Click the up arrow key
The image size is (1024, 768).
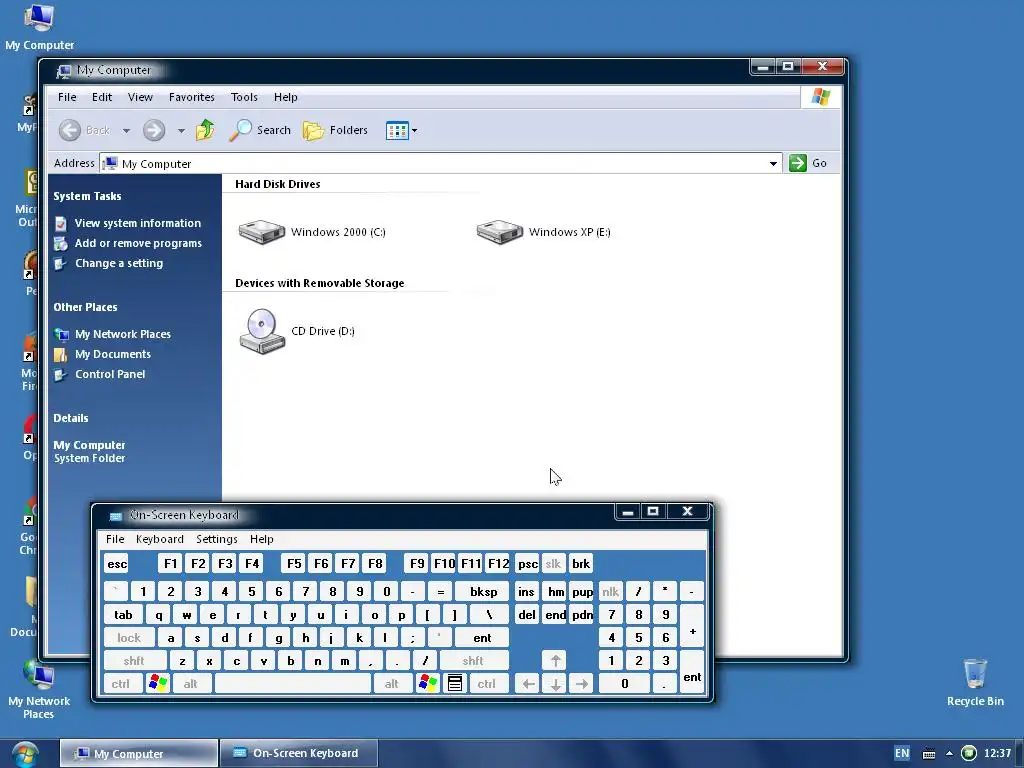click(x=555, y=661)
